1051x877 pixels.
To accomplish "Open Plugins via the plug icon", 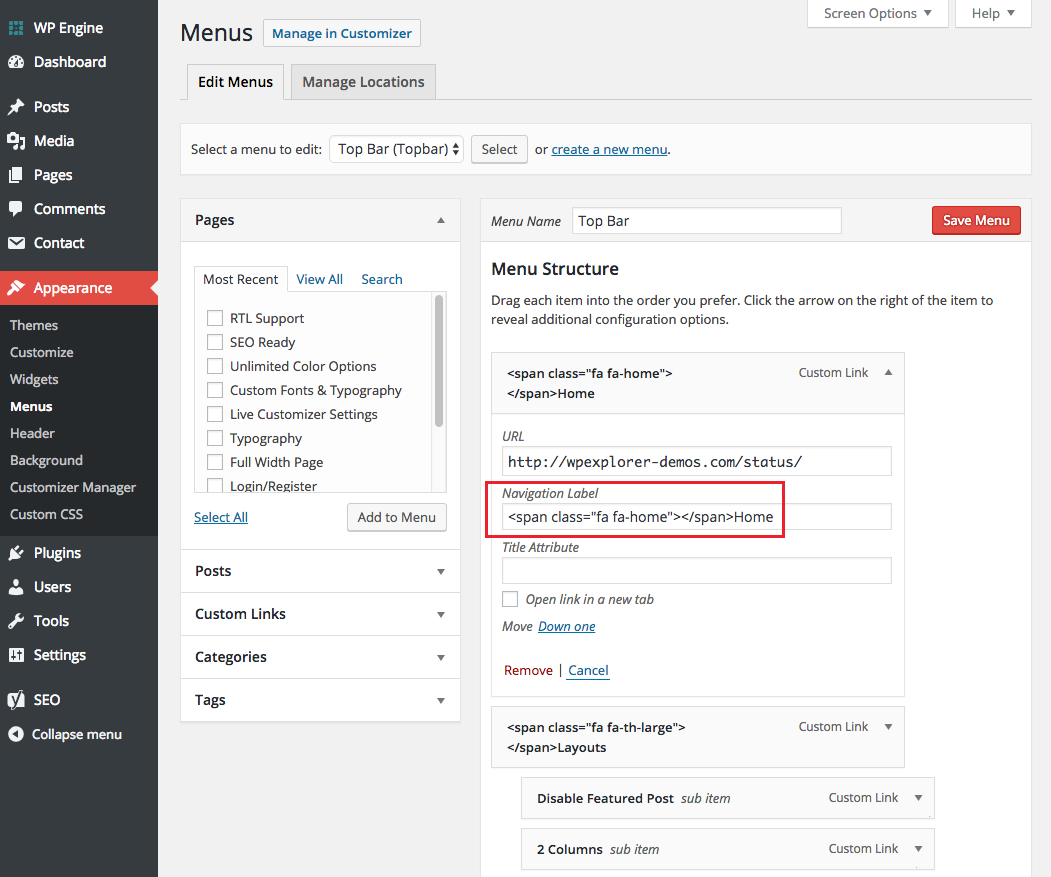I will [x=16, y=553].
